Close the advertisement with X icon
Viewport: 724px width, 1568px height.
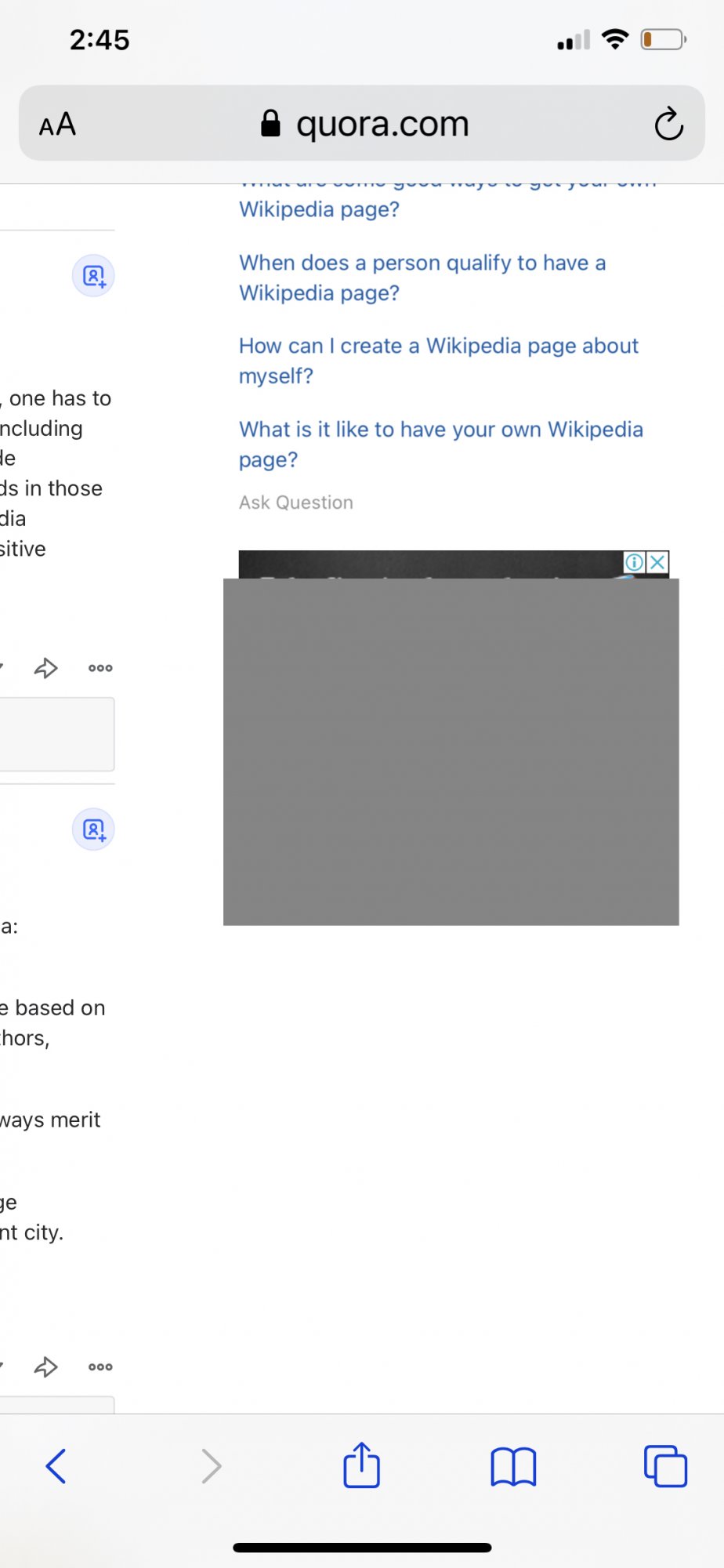(658, 562)
